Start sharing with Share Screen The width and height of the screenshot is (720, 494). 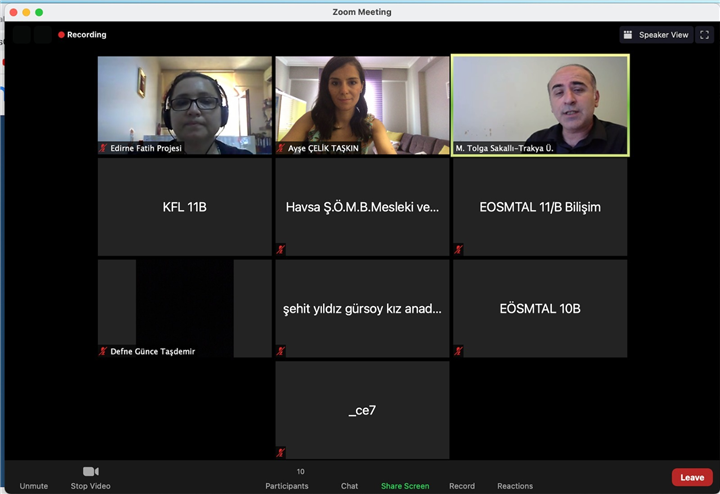(405, 485)
